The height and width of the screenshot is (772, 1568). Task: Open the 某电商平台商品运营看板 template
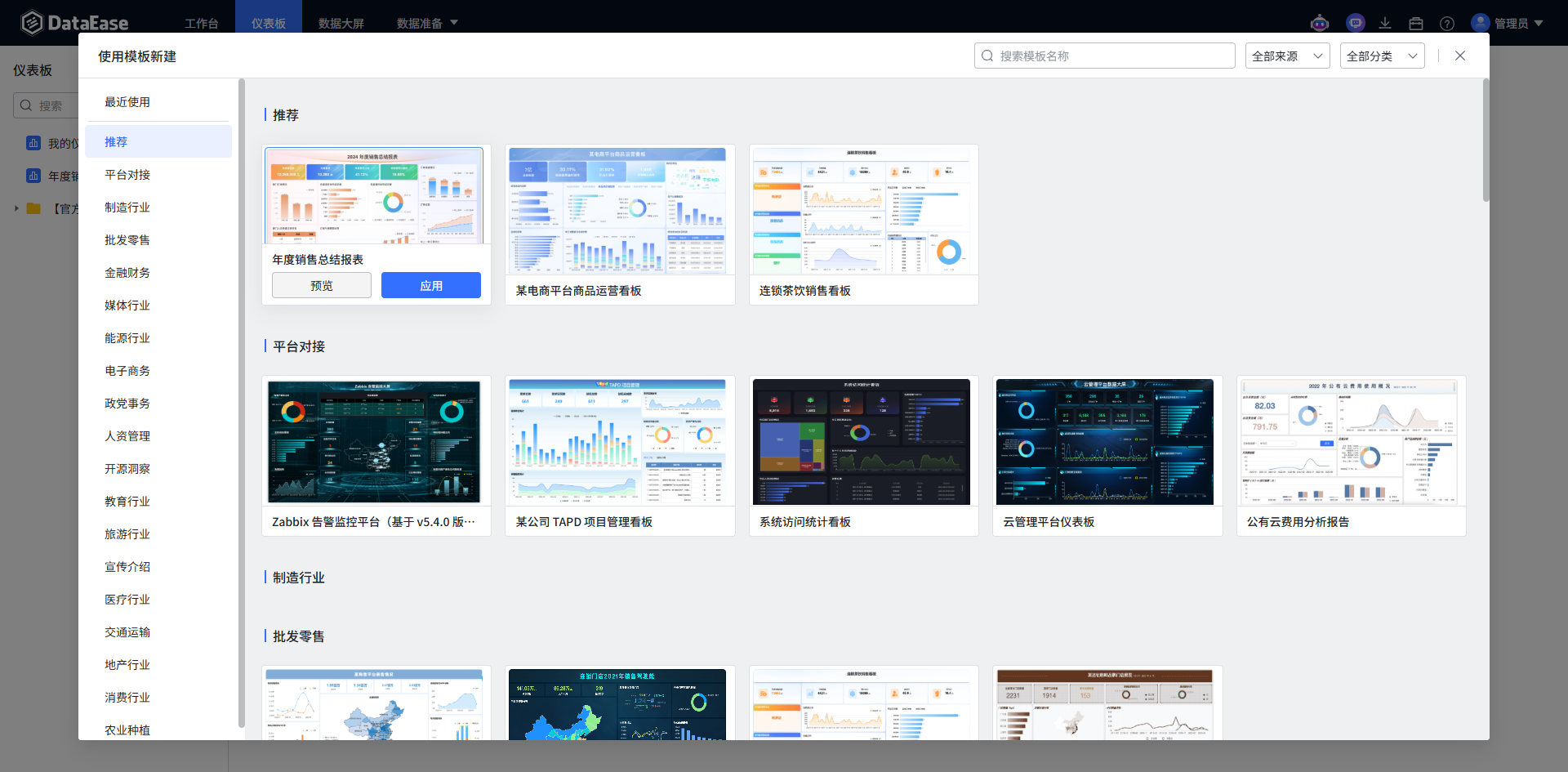point(621,225)
